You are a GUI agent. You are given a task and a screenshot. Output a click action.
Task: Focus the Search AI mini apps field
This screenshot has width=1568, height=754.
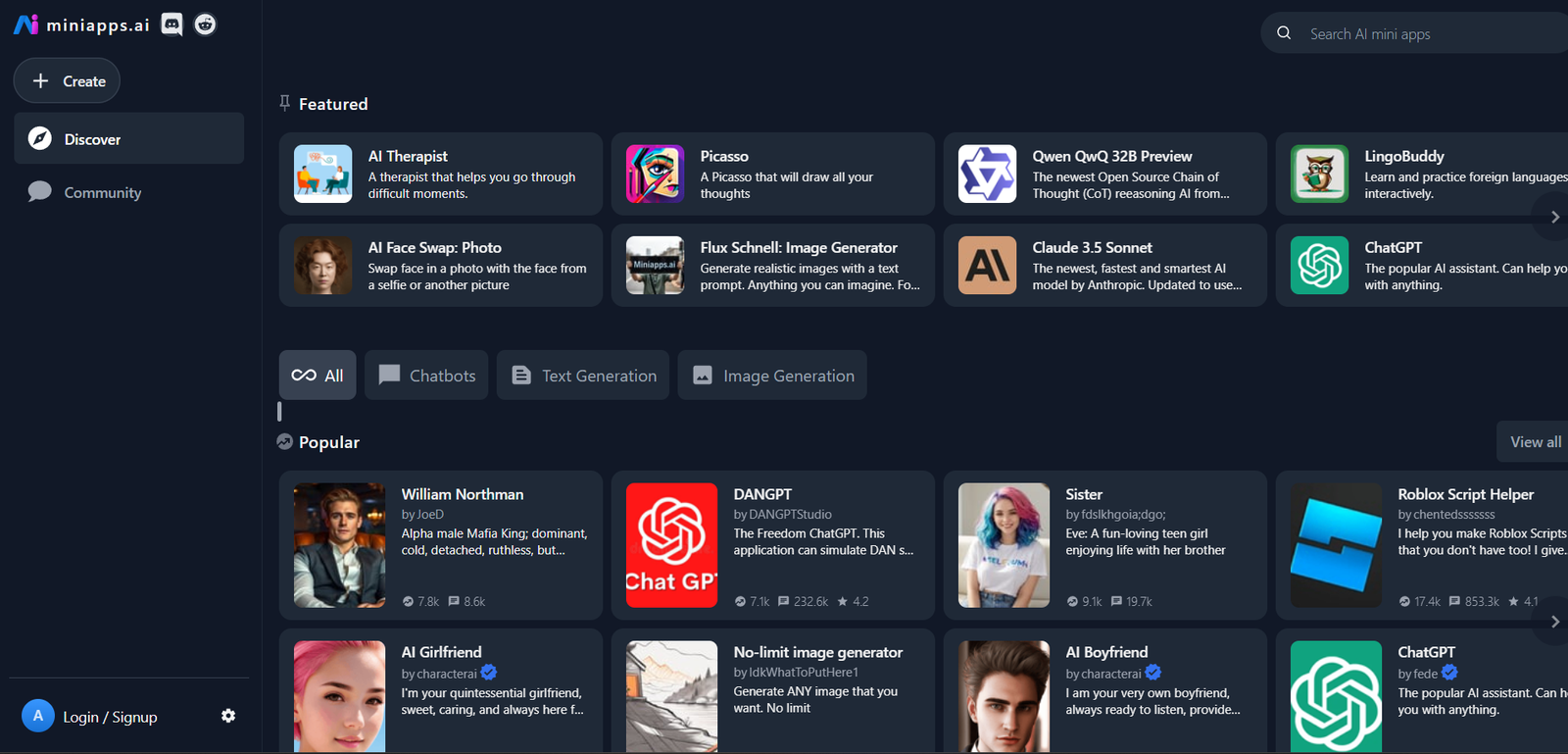coord(1431,34)
